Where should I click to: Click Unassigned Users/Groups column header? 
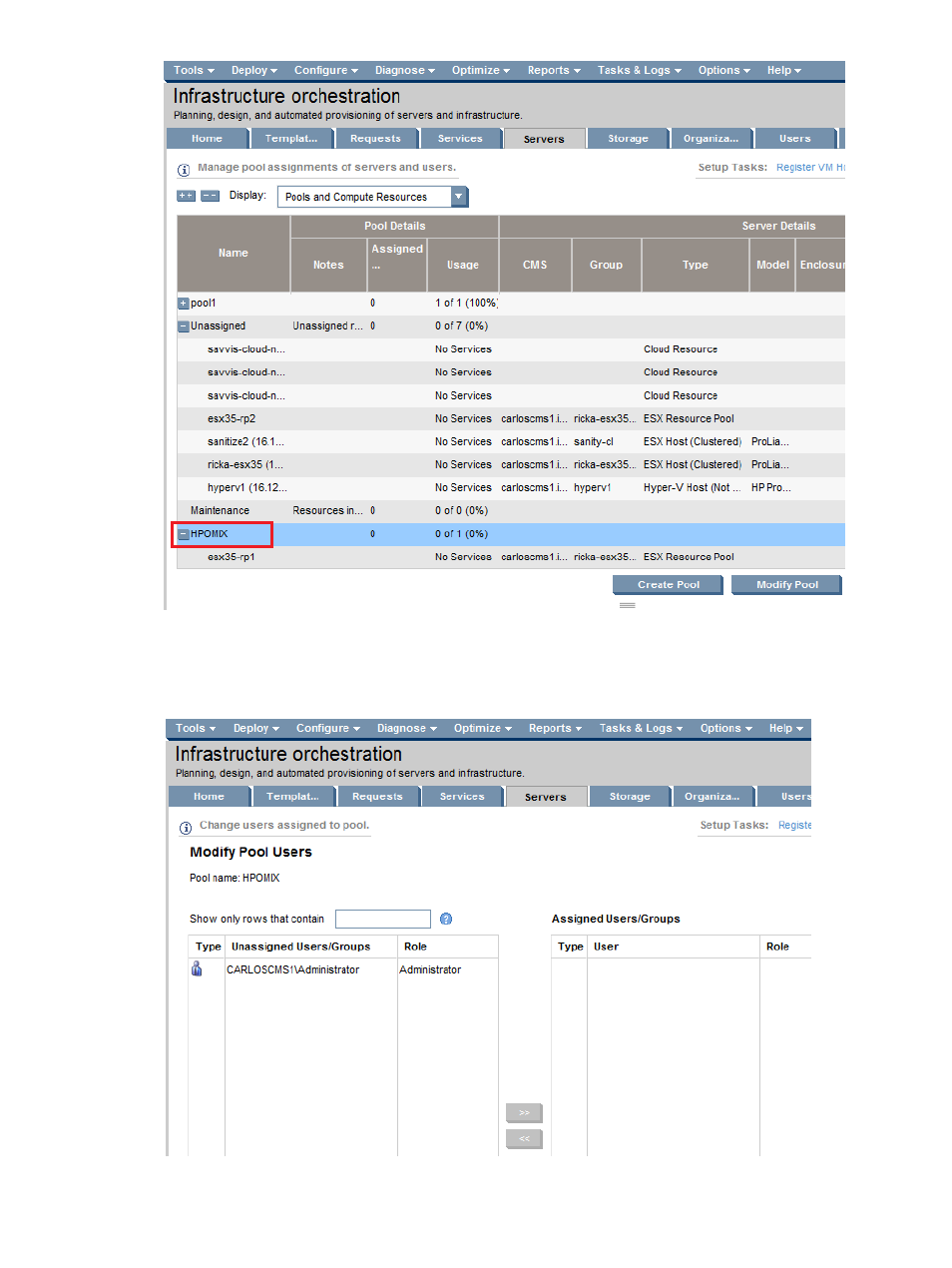[x=310, y=947]
